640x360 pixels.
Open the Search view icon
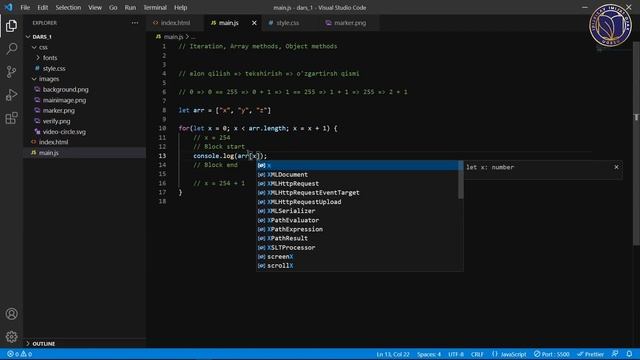tap(11, 49)
